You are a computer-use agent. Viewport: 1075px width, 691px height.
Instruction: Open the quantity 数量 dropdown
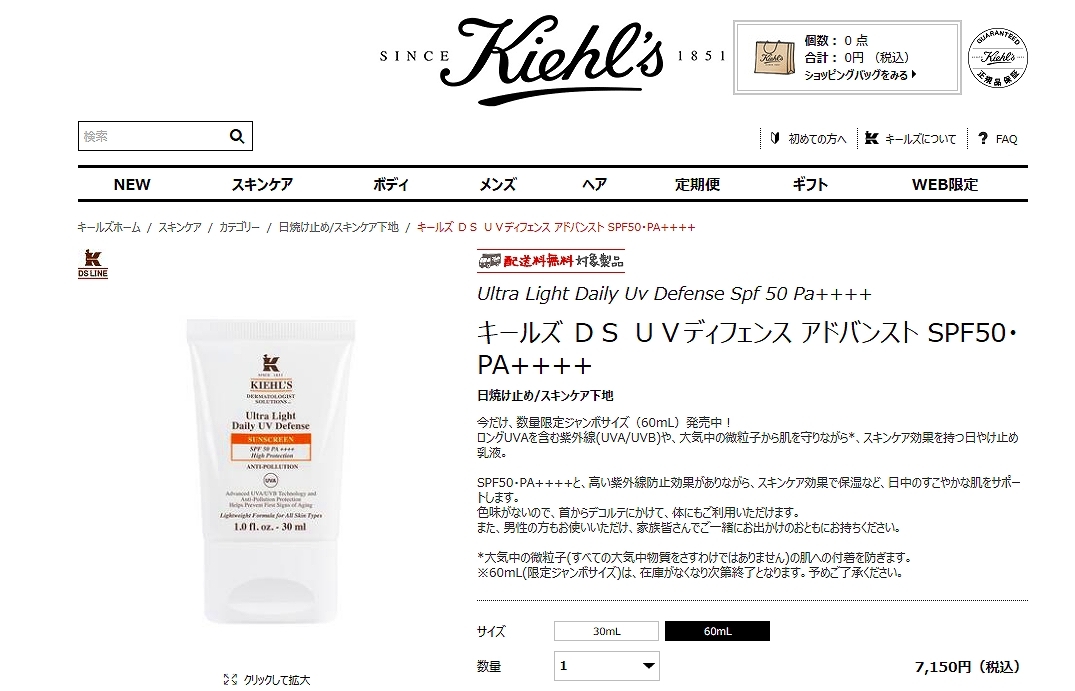pos(607,666)
